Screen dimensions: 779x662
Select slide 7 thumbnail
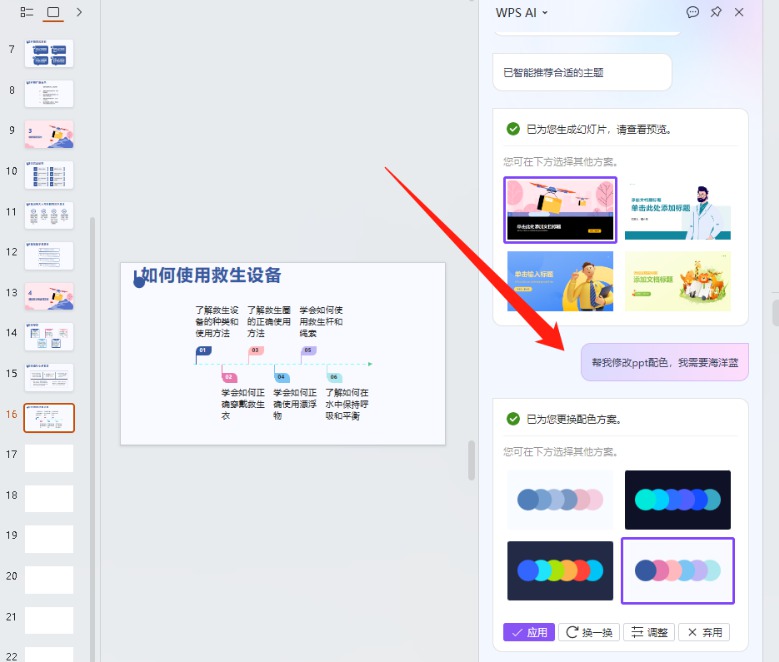point(49,53)
